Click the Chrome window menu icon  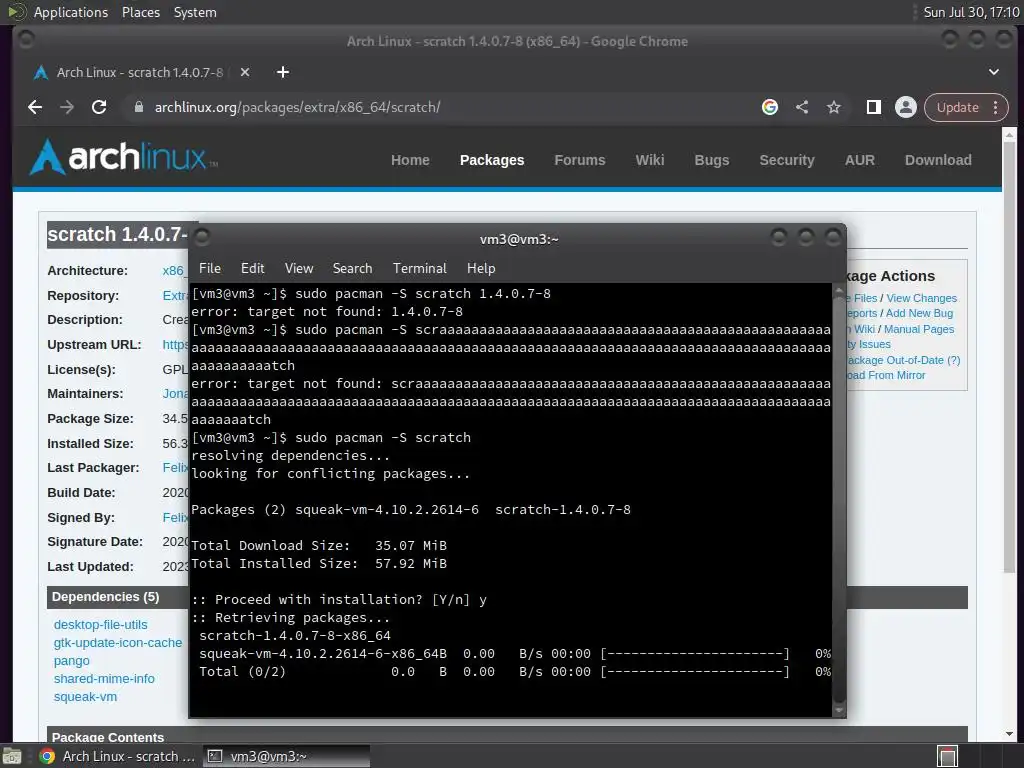[x=26, y=40]
